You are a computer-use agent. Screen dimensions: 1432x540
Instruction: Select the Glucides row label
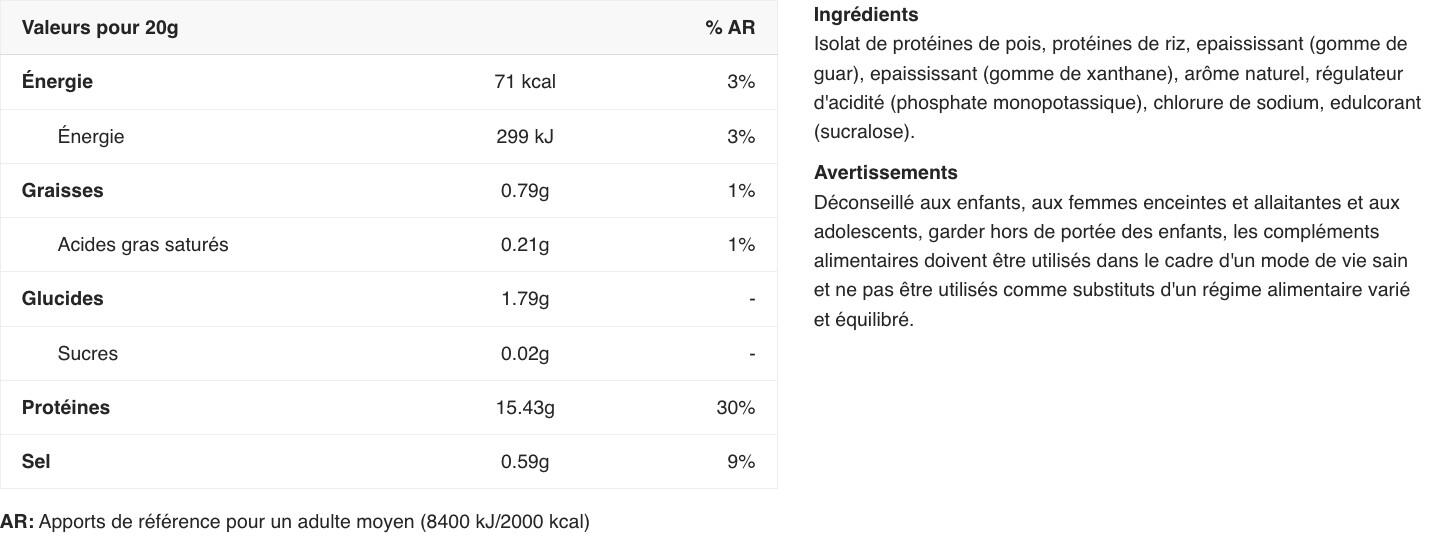[62, 299]
